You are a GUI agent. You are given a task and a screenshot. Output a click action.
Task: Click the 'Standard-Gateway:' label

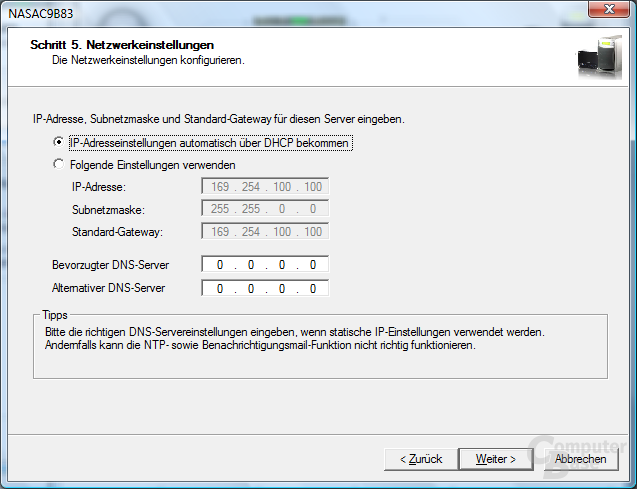coord(117,232)
